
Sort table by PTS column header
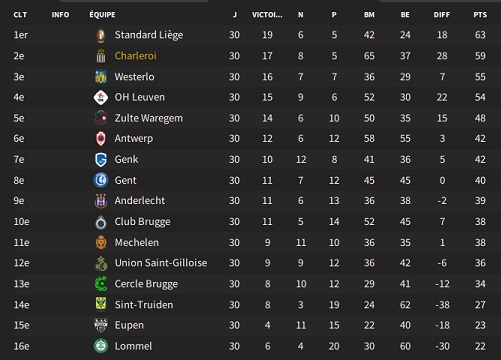[480, 15]
